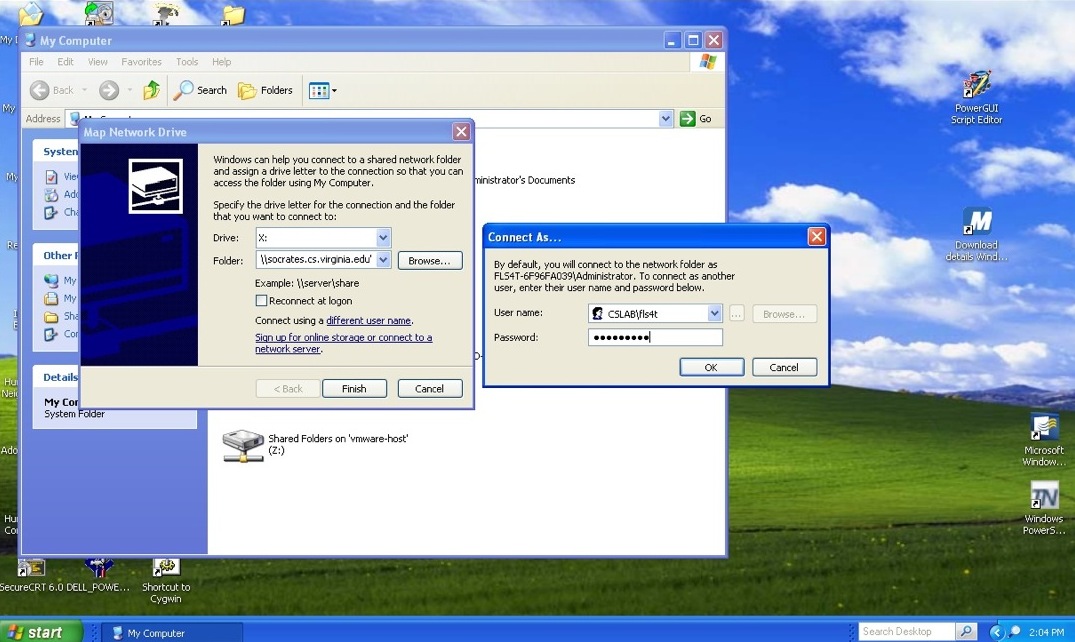
Task: Open the Microsoft Windows desktop shortcut
Action: click(1044, 428)
